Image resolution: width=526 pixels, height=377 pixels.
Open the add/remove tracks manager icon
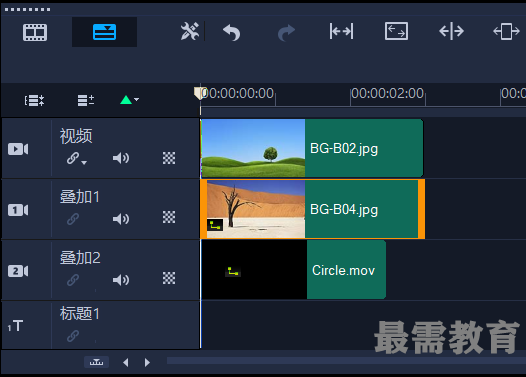(86, 100)
